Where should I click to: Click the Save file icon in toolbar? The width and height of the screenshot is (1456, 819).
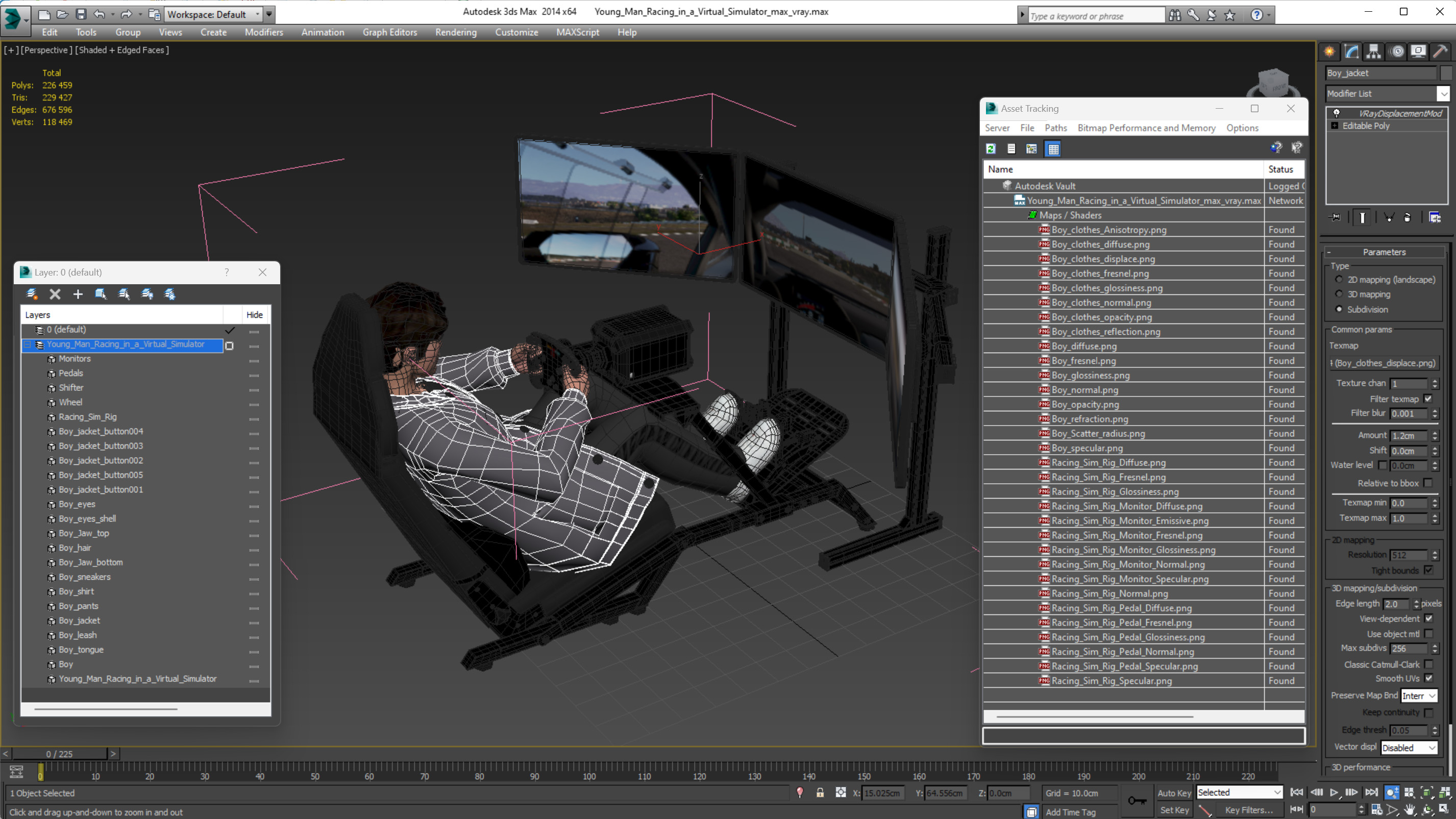coord(81,14)
